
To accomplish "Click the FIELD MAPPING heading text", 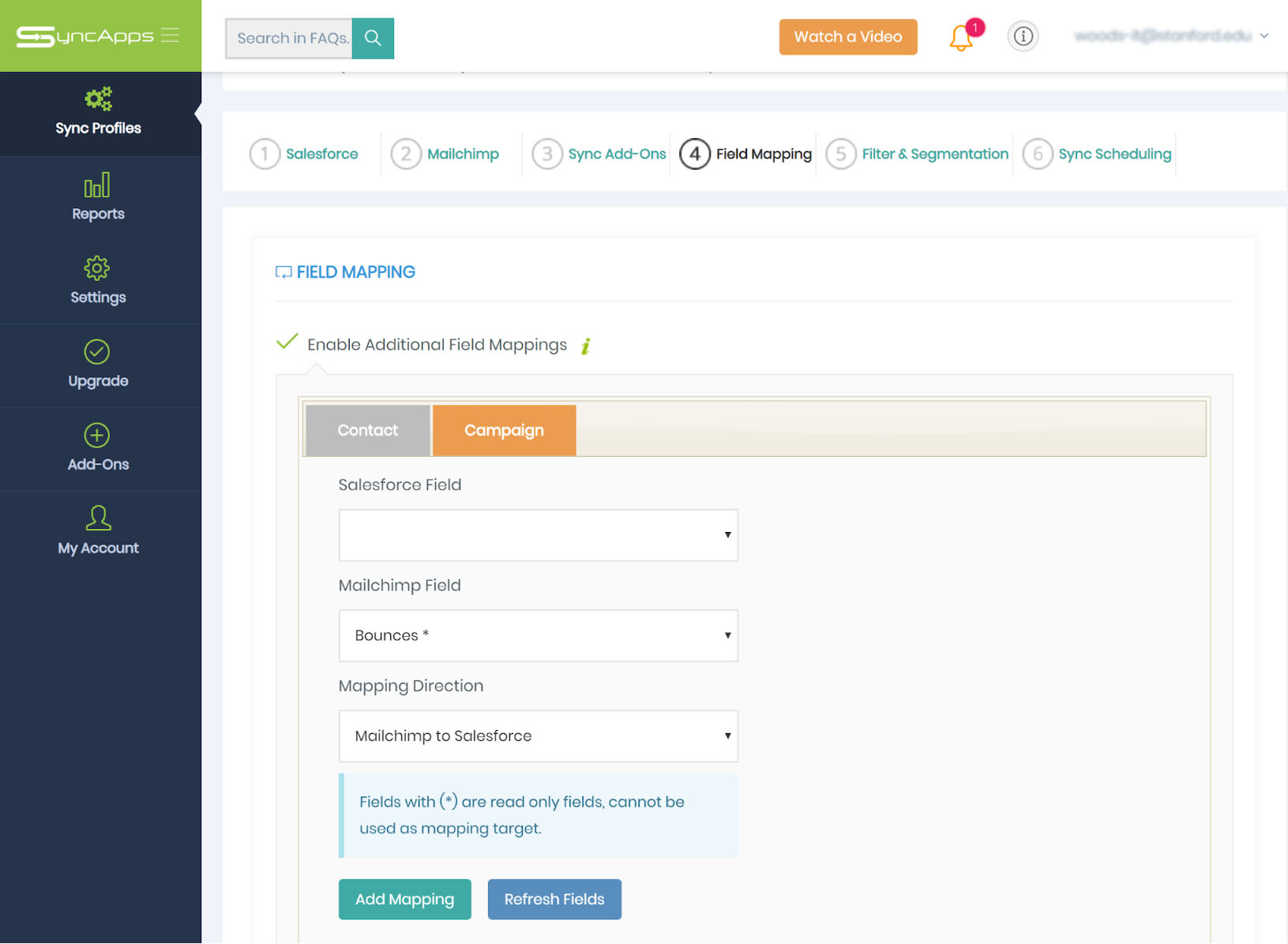I will [x=356, y=272].
